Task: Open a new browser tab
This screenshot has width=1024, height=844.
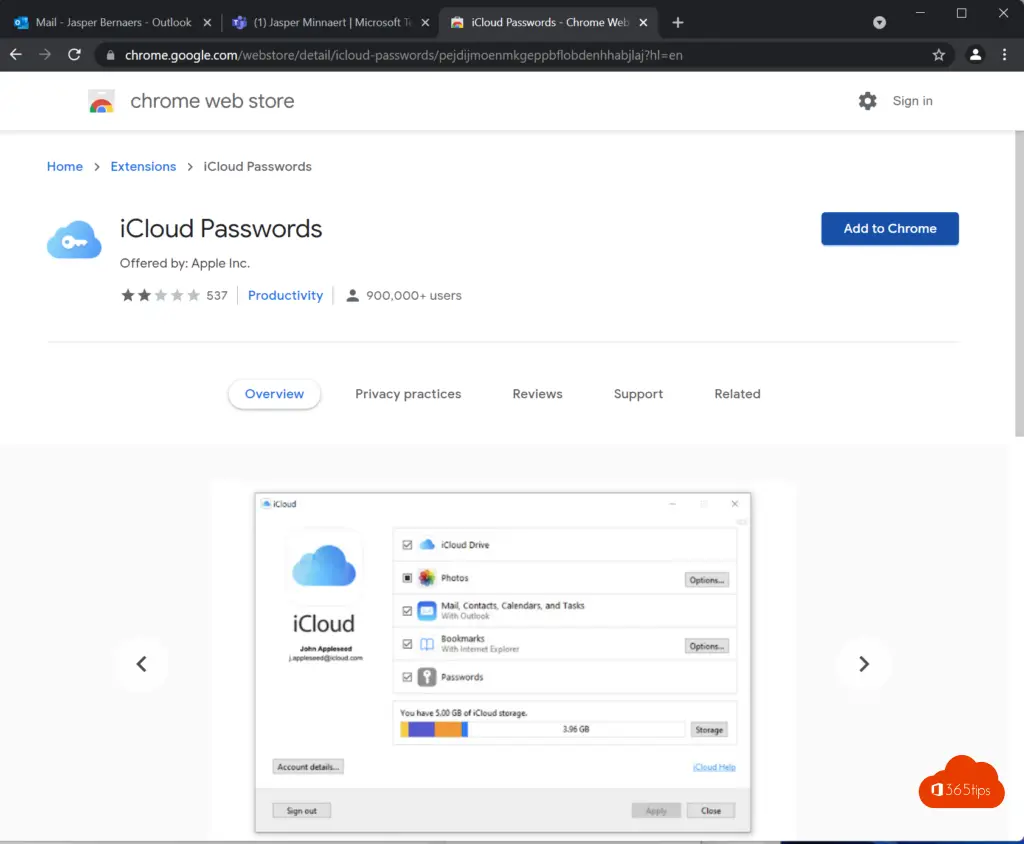Action: click(x=678, y=23)
